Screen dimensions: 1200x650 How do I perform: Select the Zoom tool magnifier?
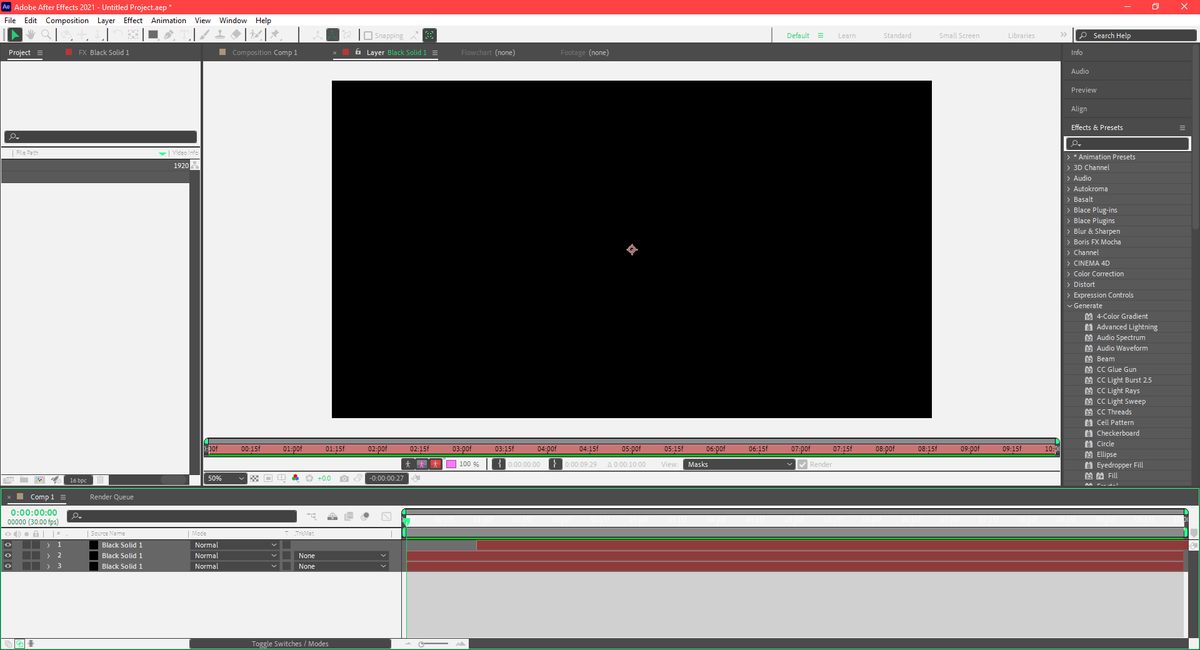tap(46, 34)
